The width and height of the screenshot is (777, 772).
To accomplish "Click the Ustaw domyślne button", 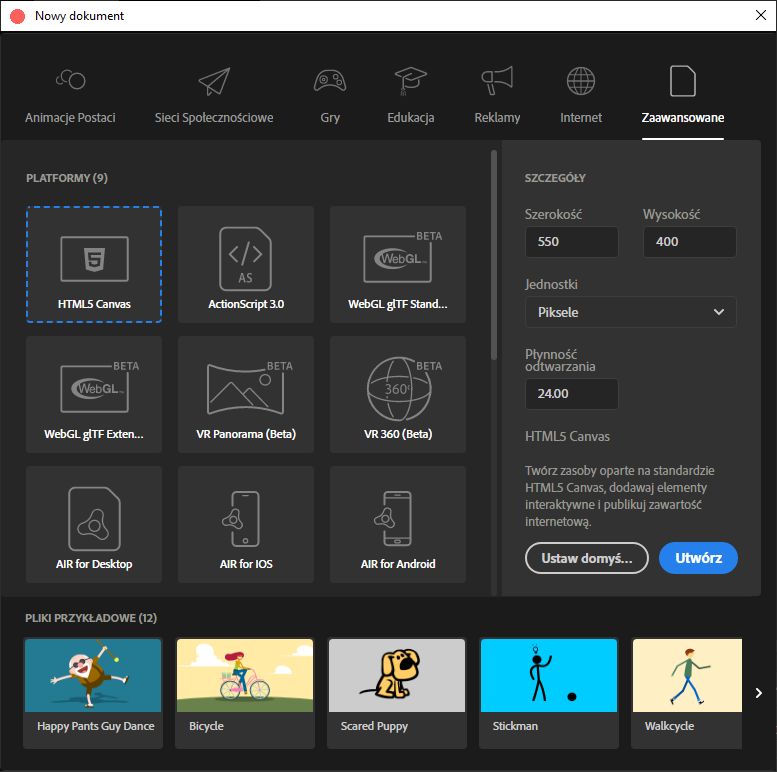I will click(x=587, y=558).
